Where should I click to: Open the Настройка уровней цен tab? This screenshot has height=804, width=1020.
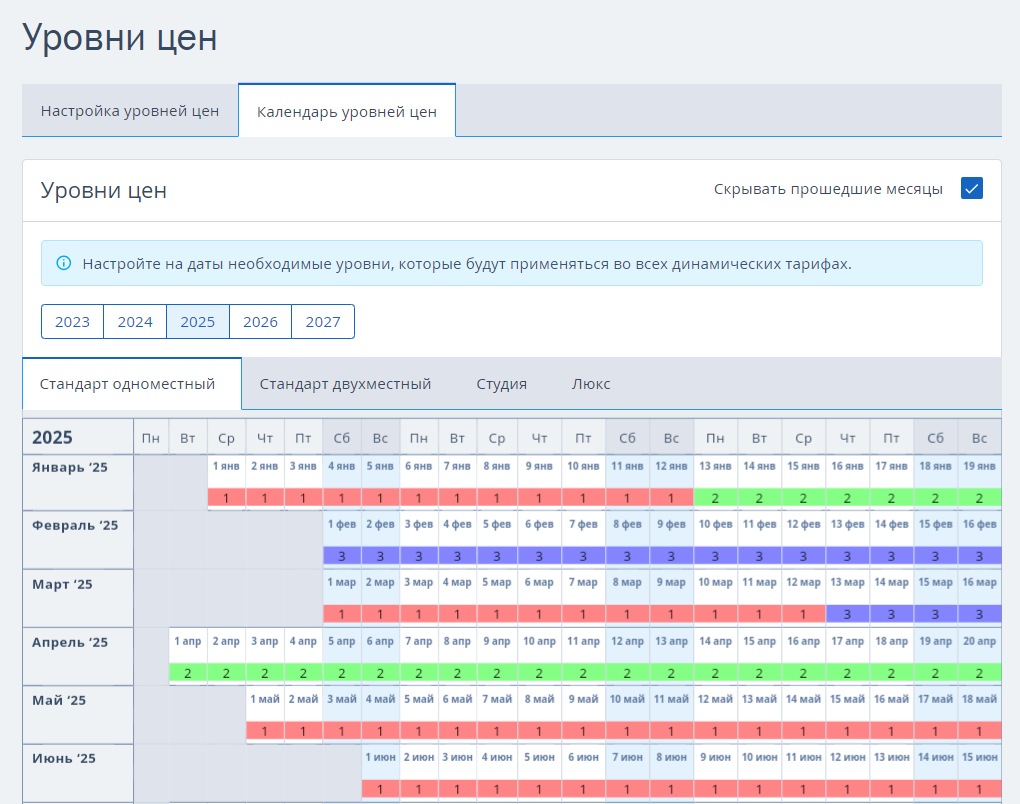pos(130,111)
